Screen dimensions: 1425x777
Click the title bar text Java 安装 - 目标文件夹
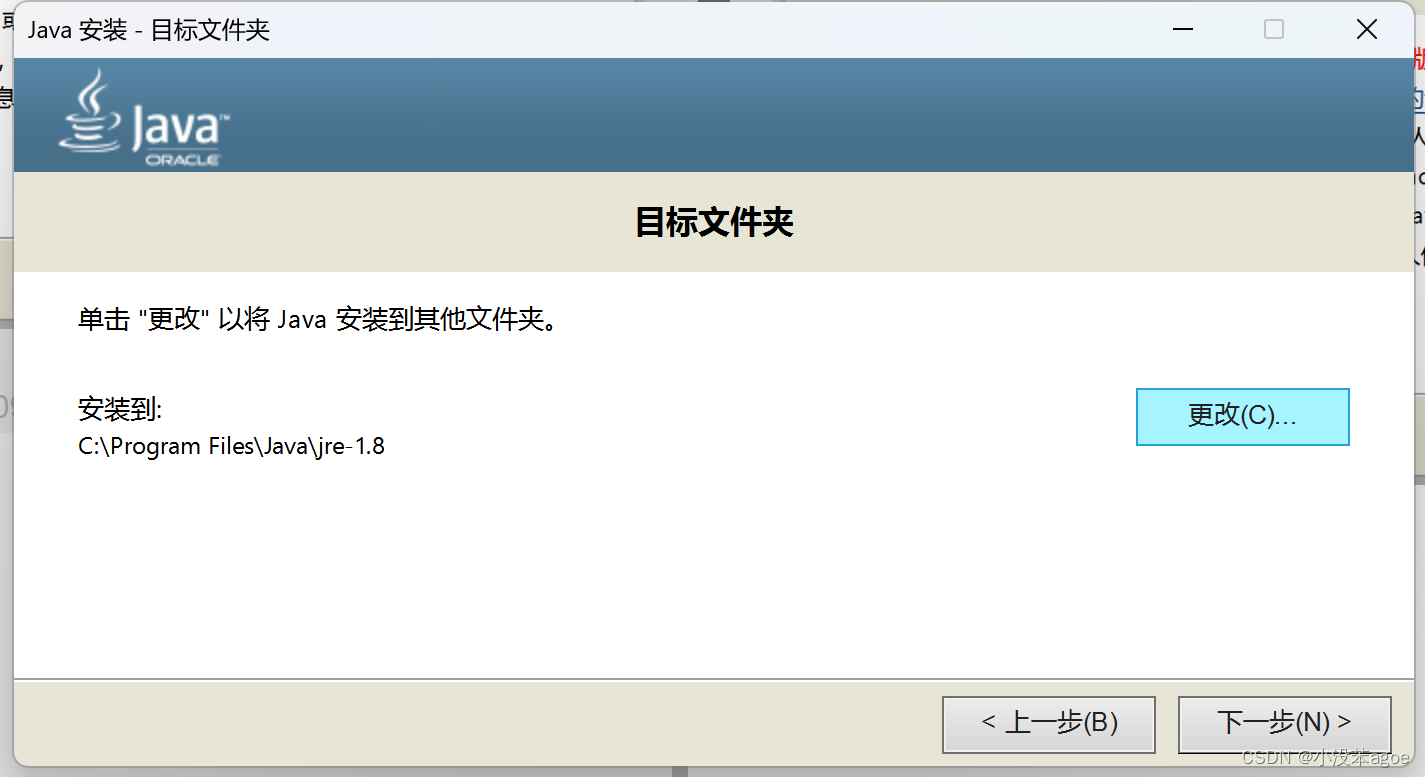[x=149, y=30]
